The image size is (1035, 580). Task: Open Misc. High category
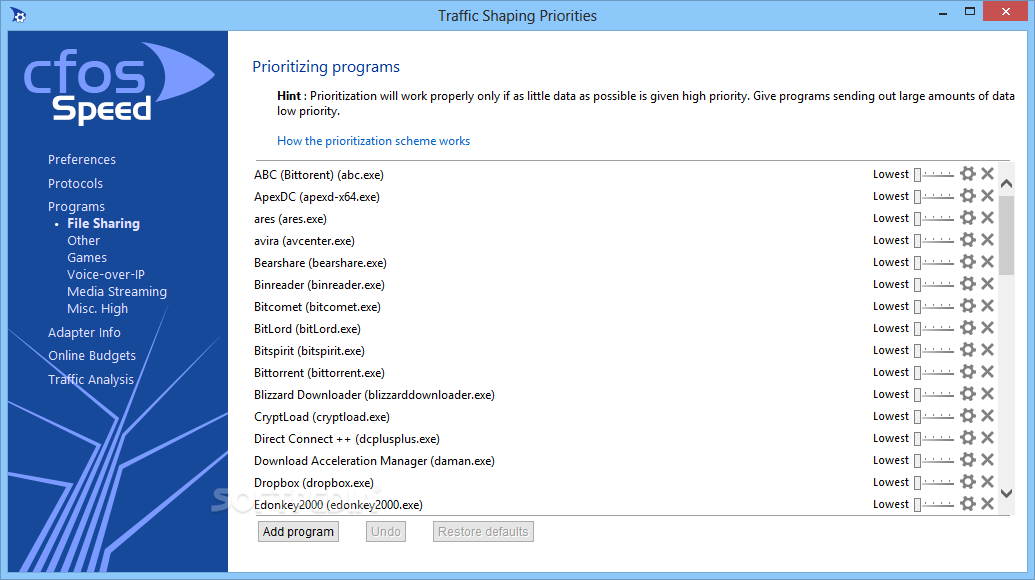[x=97, y=309]
